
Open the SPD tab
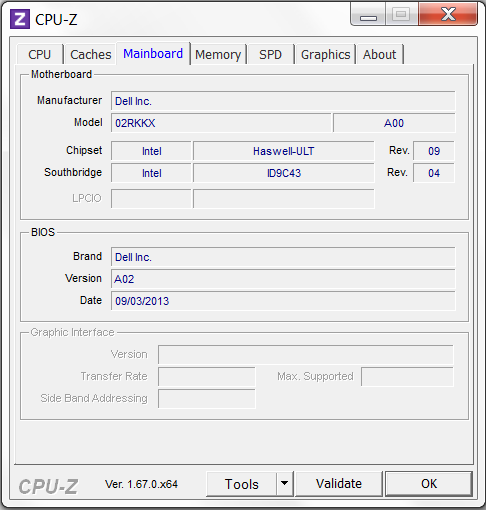[271, 54]
